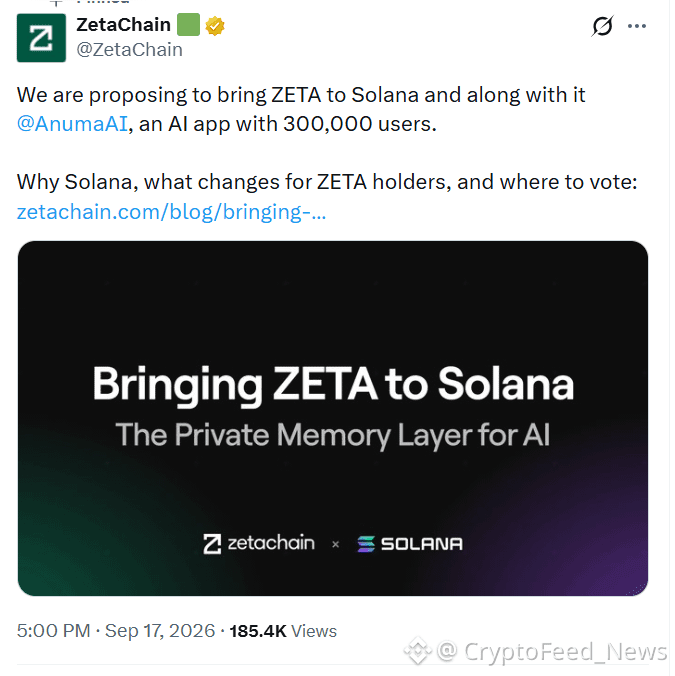This screenshot has height=676, width=675.
Task: Open the zetachain.com/blog/bringing link
Action: 171,212
